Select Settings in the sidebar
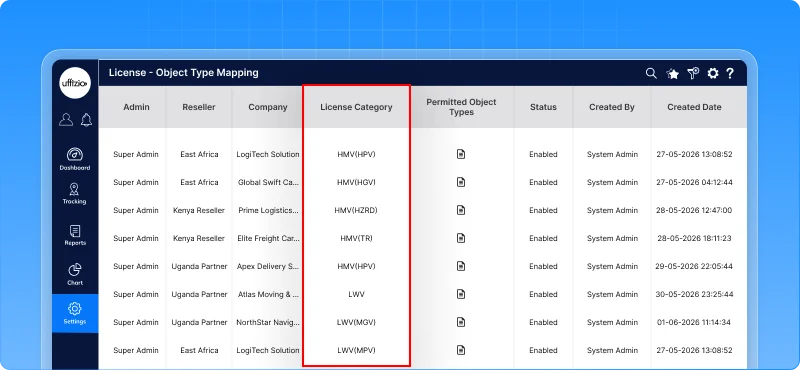Image resolution: width=800 pixels, height=370 pixels. pos(74,313)
